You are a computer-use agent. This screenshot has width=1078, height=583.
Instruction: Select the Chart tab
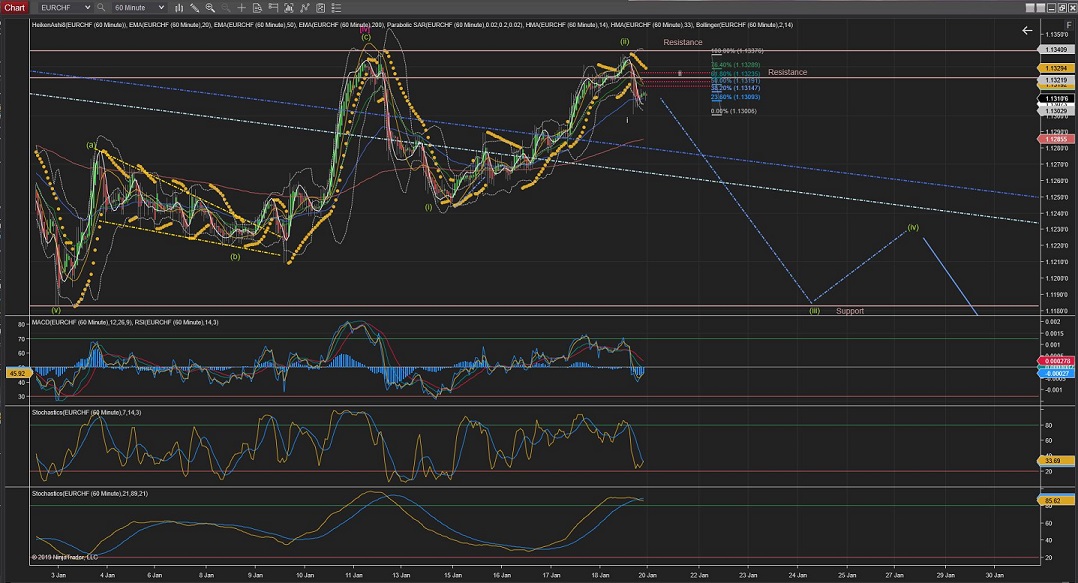pyautogui.click(x=15, y=7)
